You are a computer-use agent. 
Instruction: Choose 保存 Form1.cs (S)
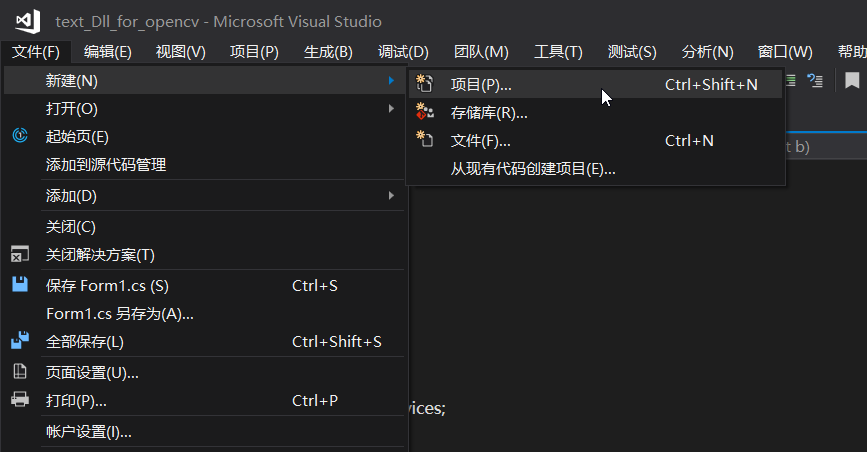pos(205,285)
